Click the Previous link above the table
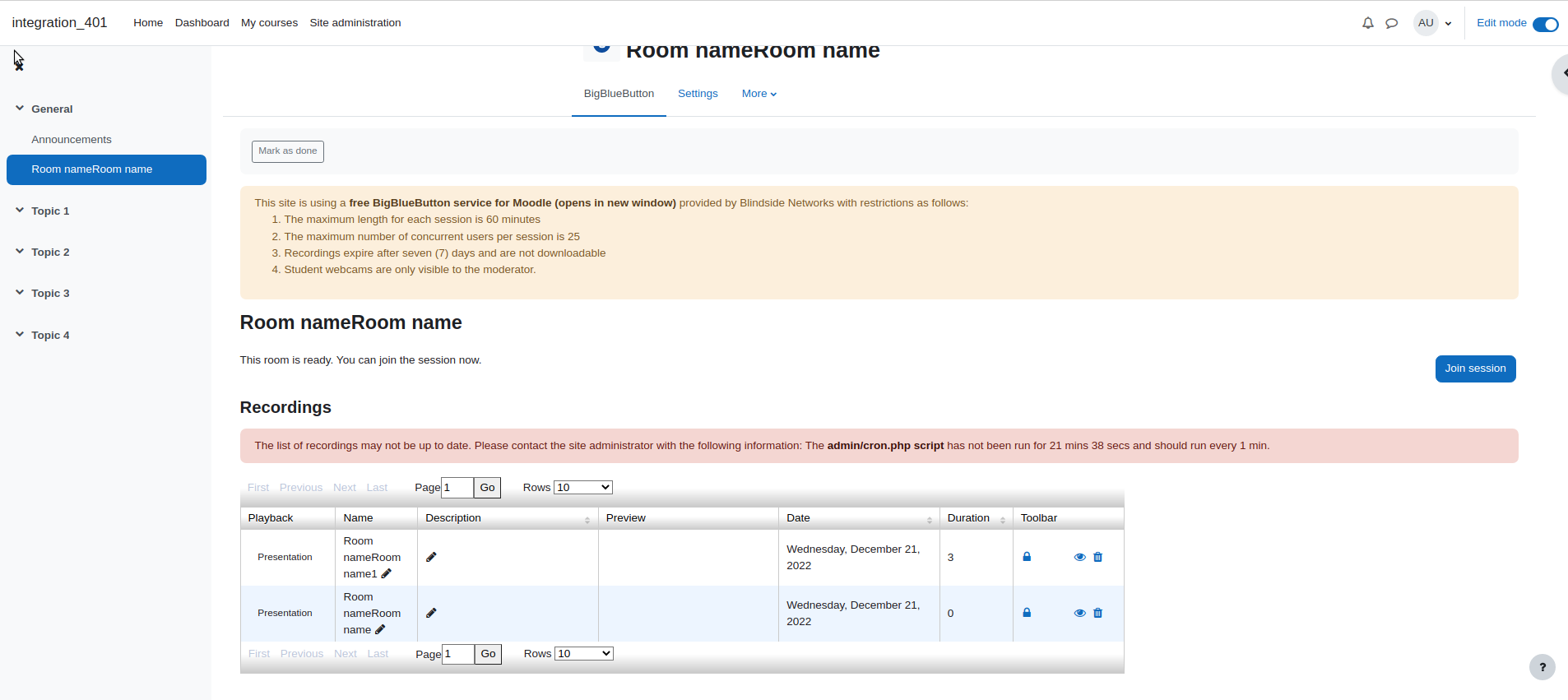This screenshot has height=700, width=1568. (x=301, y=488)
